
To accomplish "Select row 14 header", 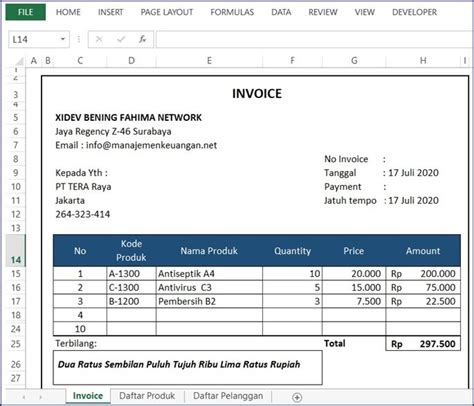I will pos(16,251).
